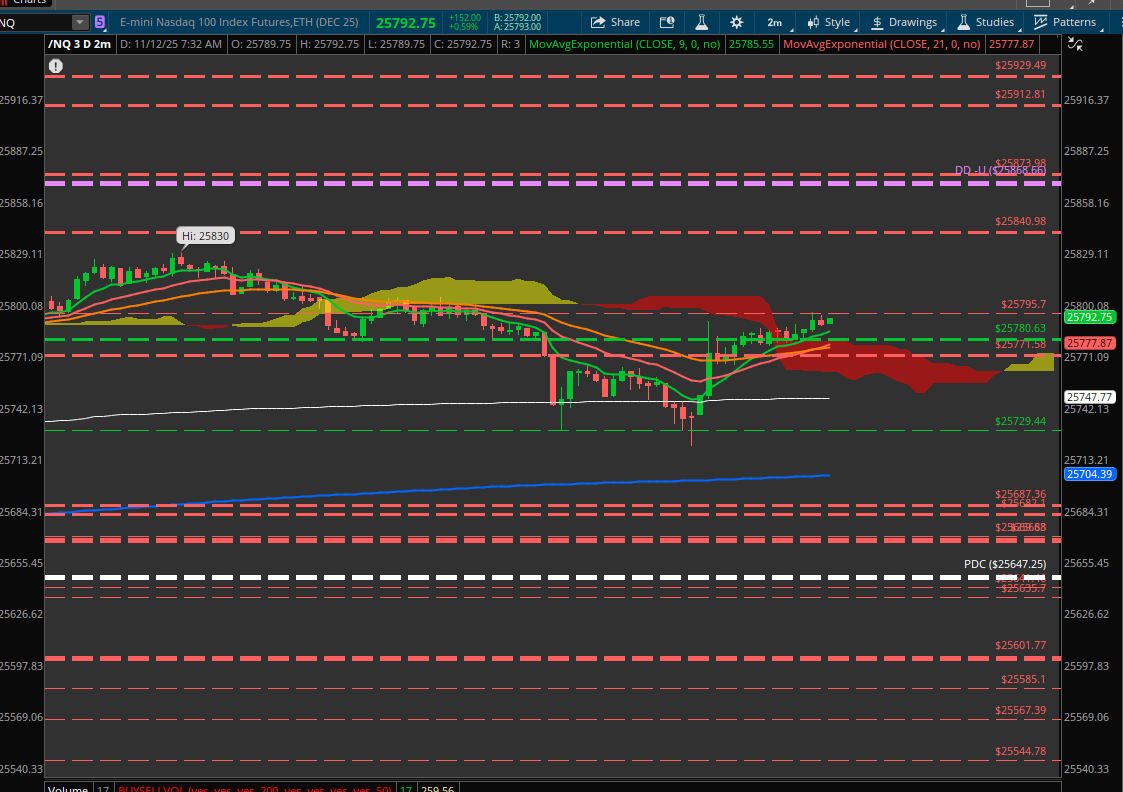The height and width of the screenshot is (792, 1123).
Task: Click the C: 25792.75 close value
Action: (463, 44)
